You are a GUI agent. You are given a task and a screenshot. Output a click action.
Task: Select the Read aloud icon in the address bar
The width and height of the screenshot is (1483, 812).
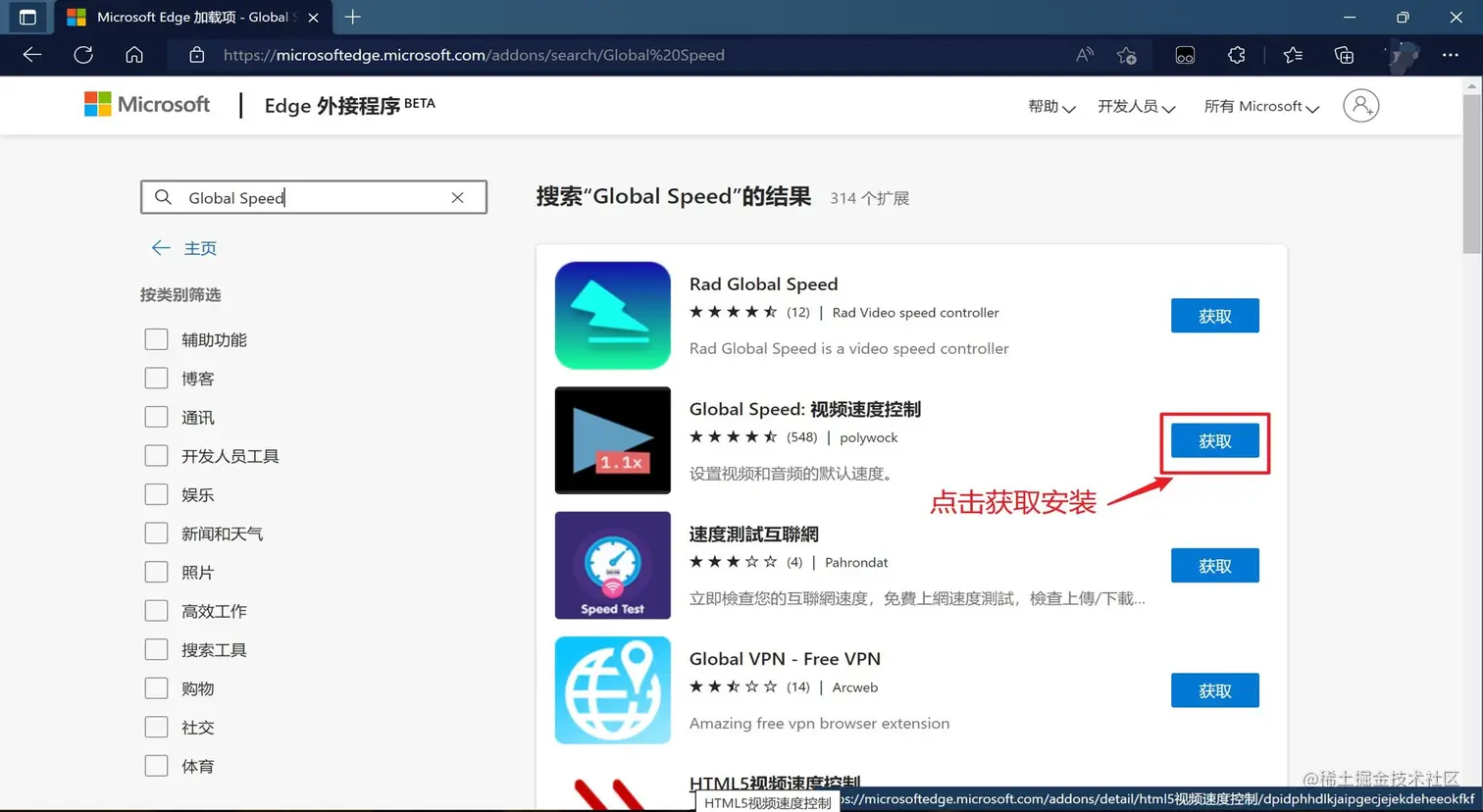click(1085, 55)
